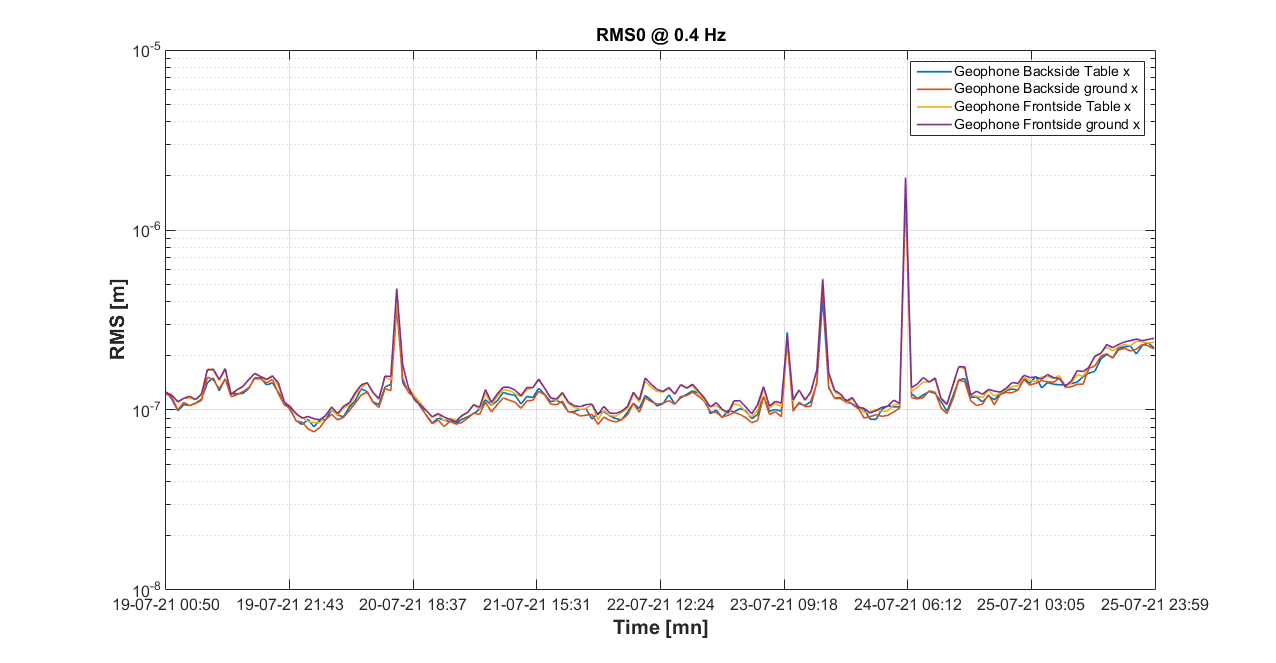
Task: Select the x-axis label "Time [mn]"
Action: pyautogui.click(x=660, y=628)
